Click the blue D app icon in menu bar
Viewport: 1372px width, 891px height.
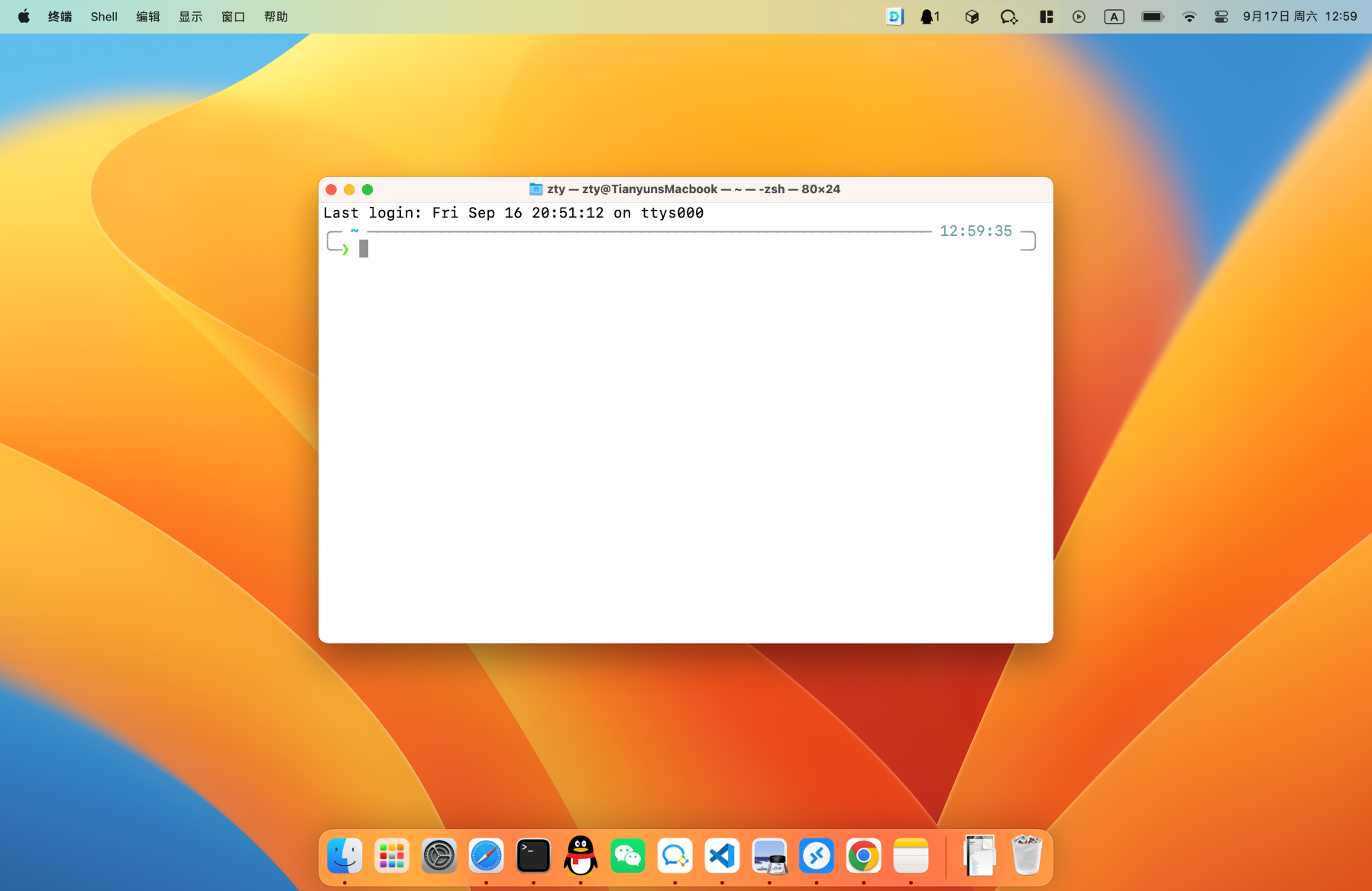895,16
